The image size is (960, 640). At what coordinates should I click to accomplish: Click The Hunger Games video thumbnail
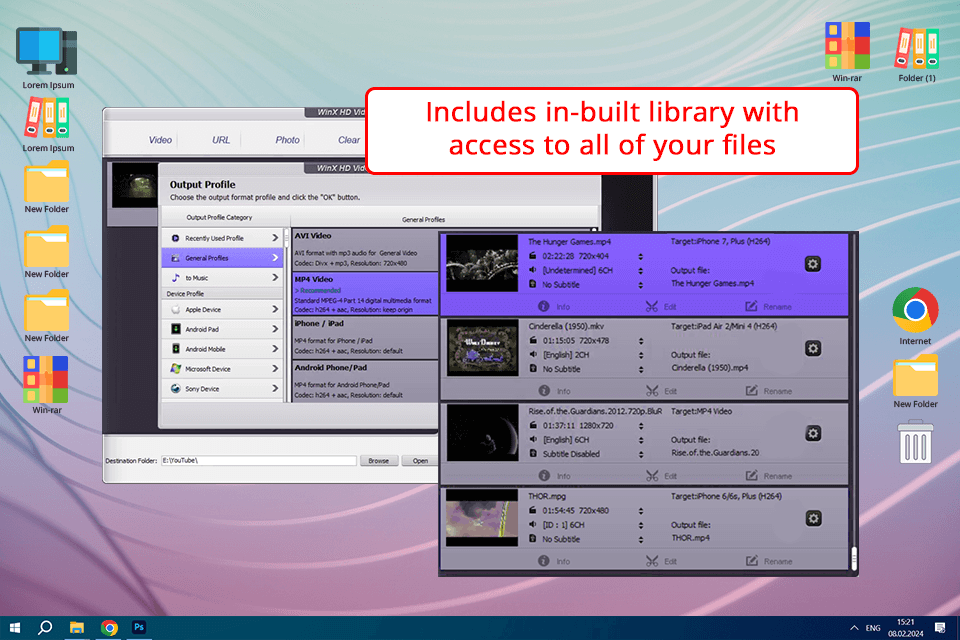[482, 263]
